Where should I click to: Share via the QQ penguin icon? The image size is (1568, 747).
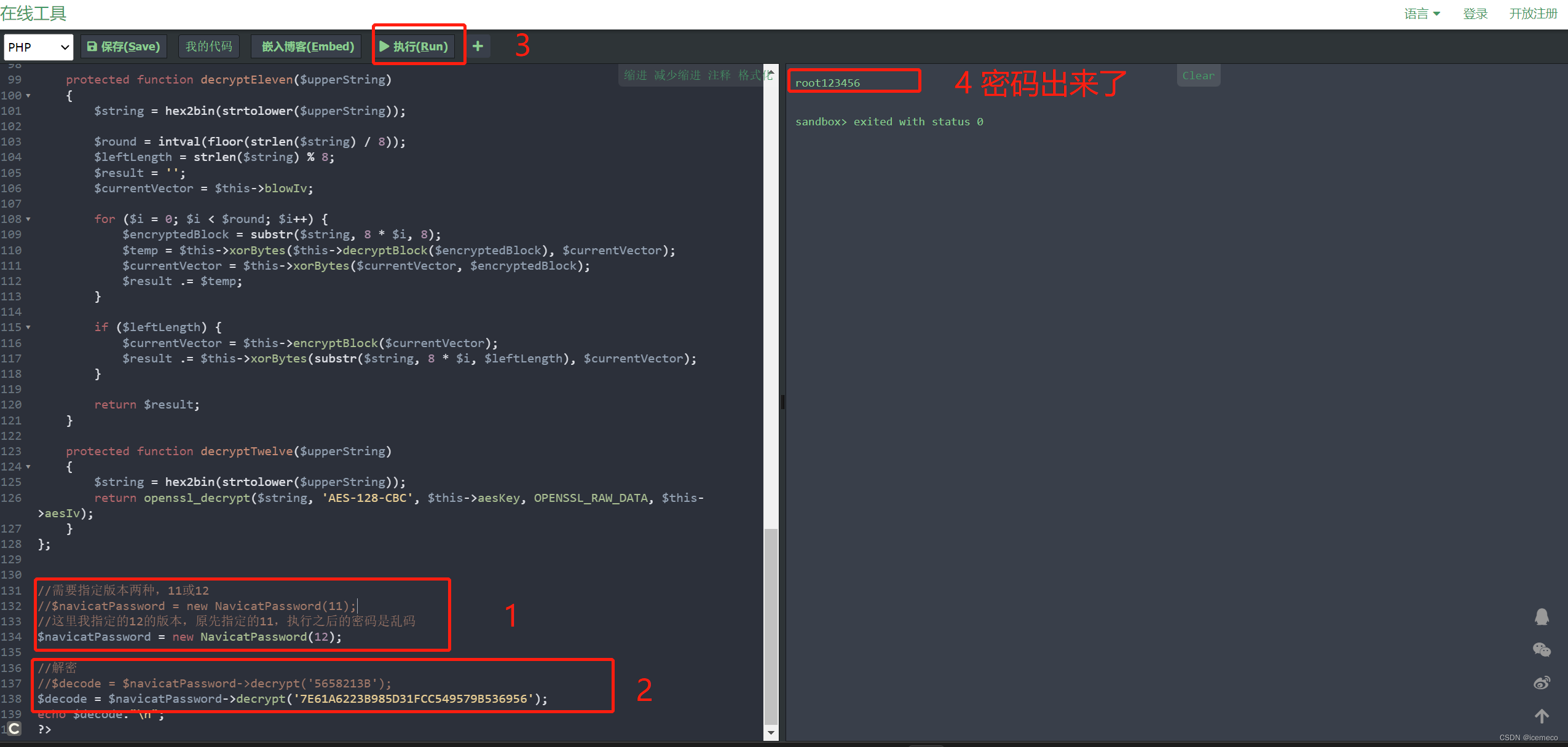point(1542,617)
